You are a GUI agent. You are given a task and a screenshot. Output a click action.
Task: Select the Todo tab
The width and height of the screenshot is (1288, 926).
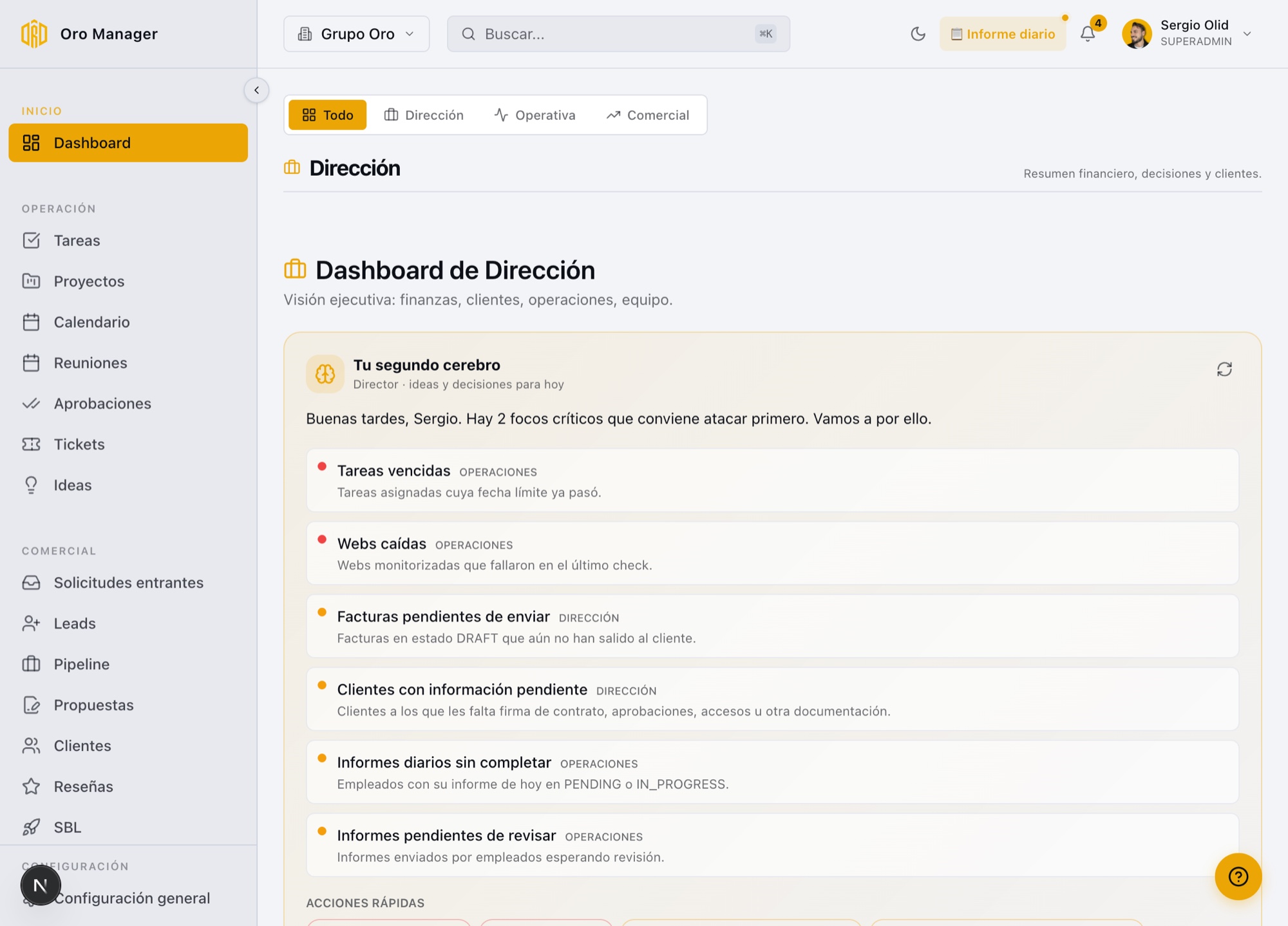point(327,115)
